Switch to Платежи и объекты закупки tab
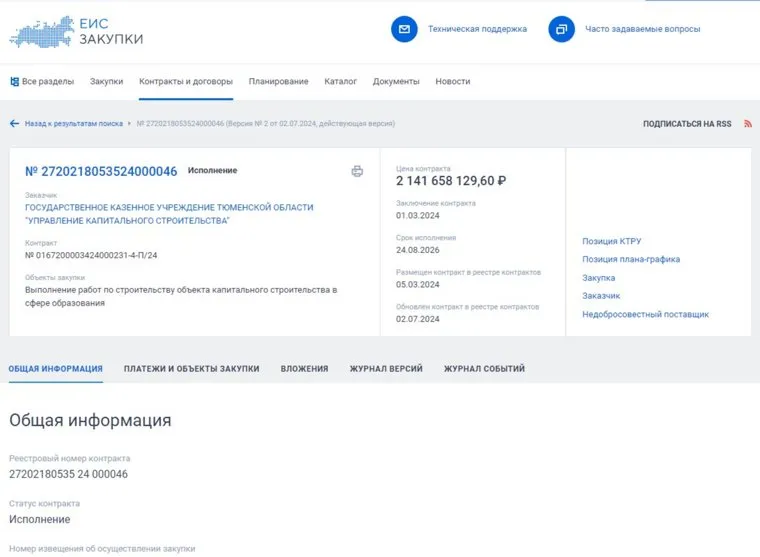 [191, 369]
